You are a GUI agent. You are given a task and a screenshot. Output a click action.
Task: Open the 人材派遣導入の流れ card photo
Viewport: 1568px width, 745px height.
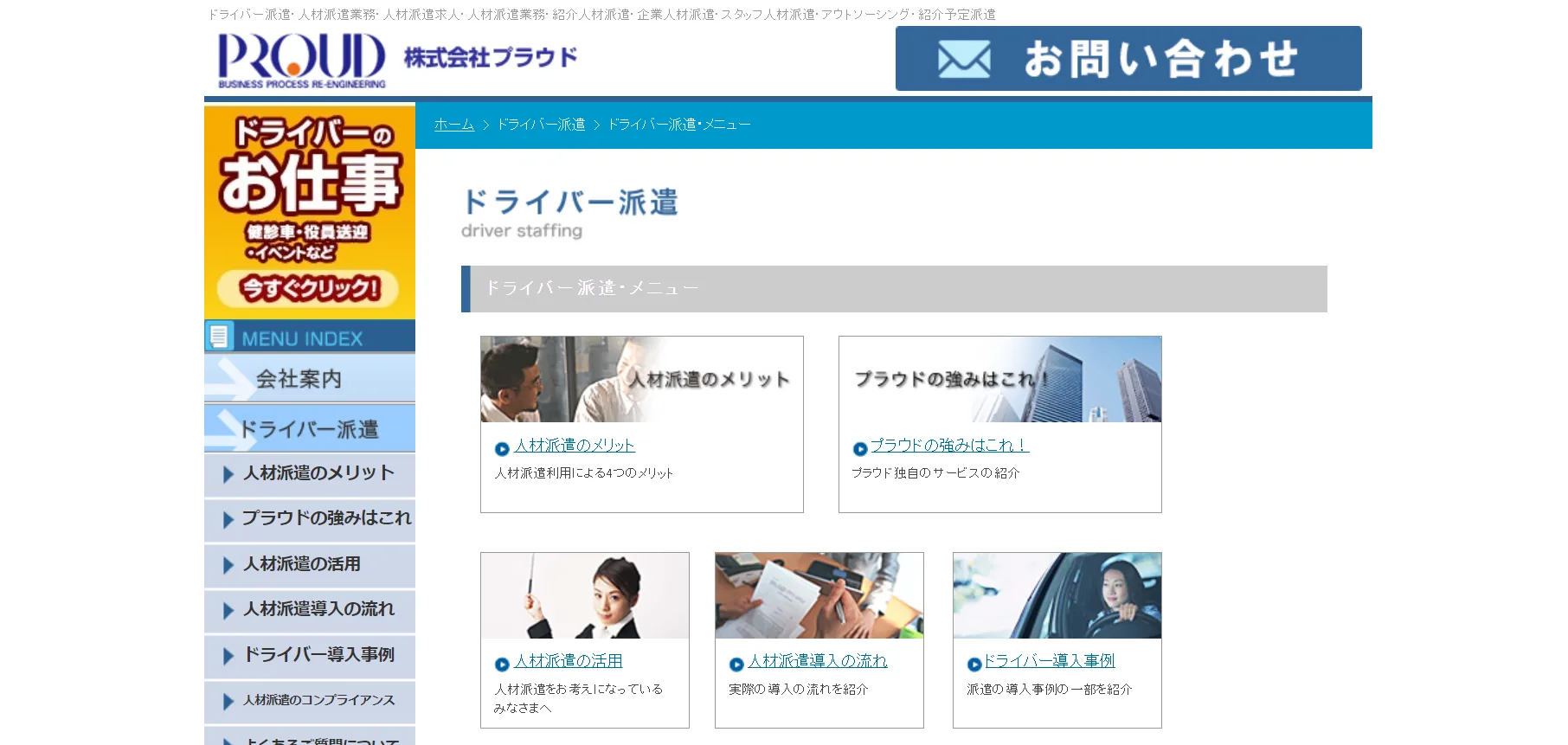(819, 595)
